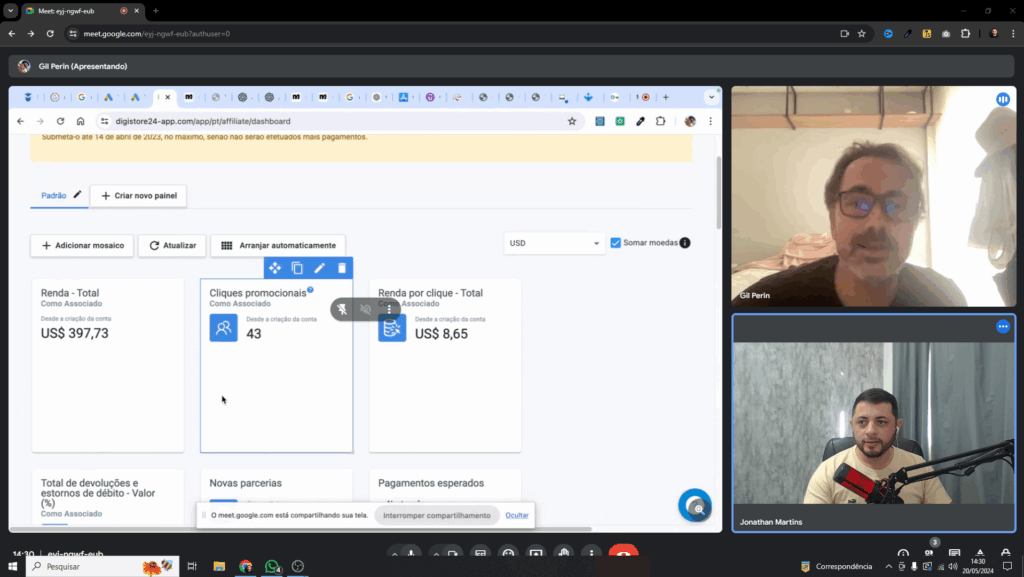Open more options on the floating Meet overlay
This screenshot has width=1024, height=577.
click(389, 309)
